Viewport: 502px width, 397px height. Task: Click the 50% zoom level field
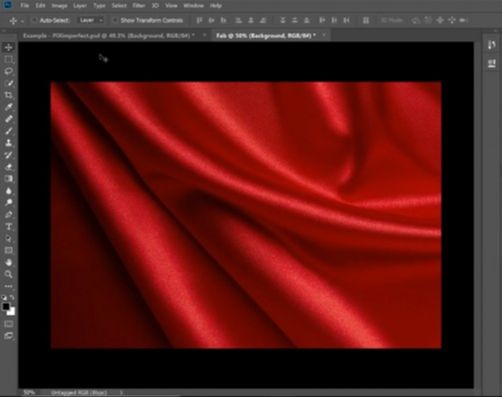point(29,393)
